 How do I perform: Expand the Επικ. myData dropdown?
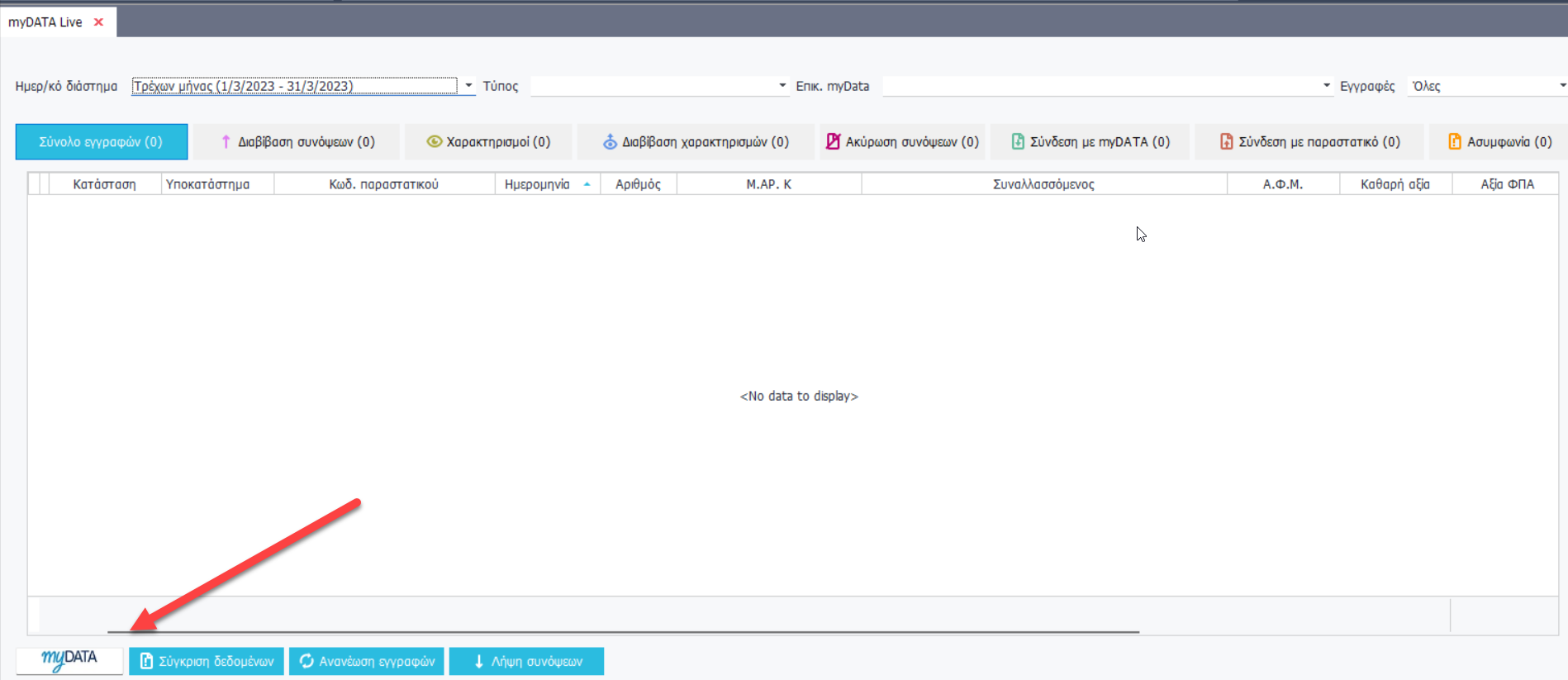[1327, 86]
